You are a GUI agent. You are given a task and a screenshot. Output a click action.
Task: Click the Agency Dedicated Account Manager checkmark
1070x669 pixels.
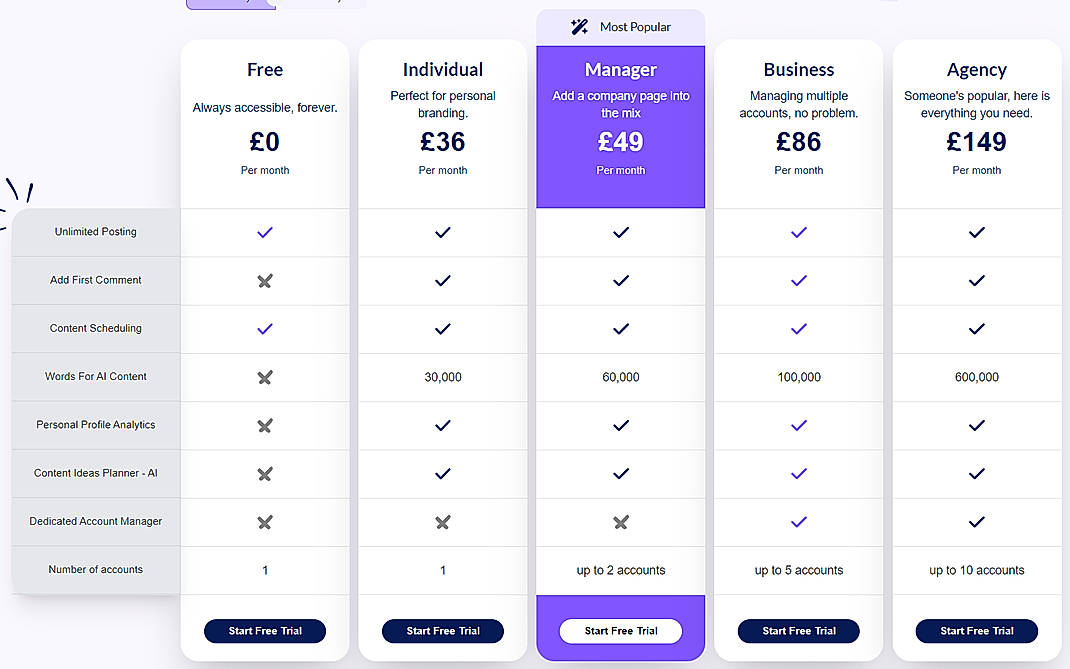click(x=976, y=521)
